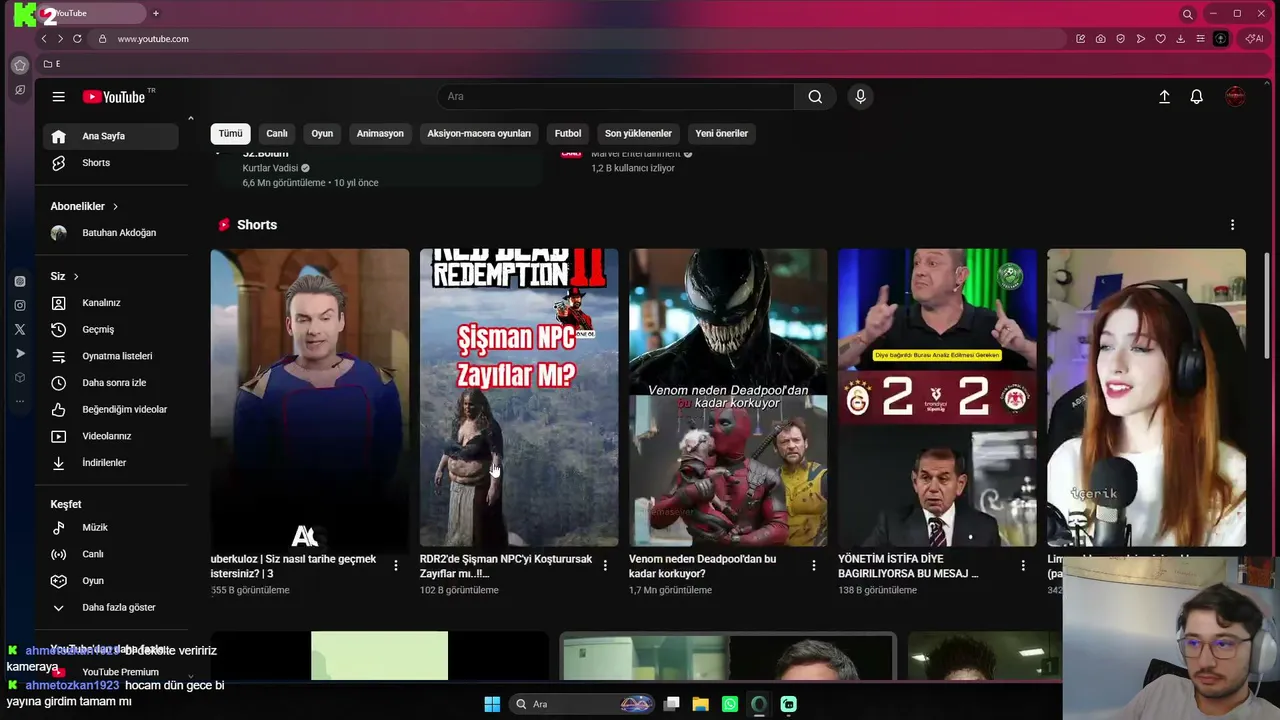This screenshot has height=720, width=1280.
Task: Open browser downloads icon
Action: pos(1180,39)
